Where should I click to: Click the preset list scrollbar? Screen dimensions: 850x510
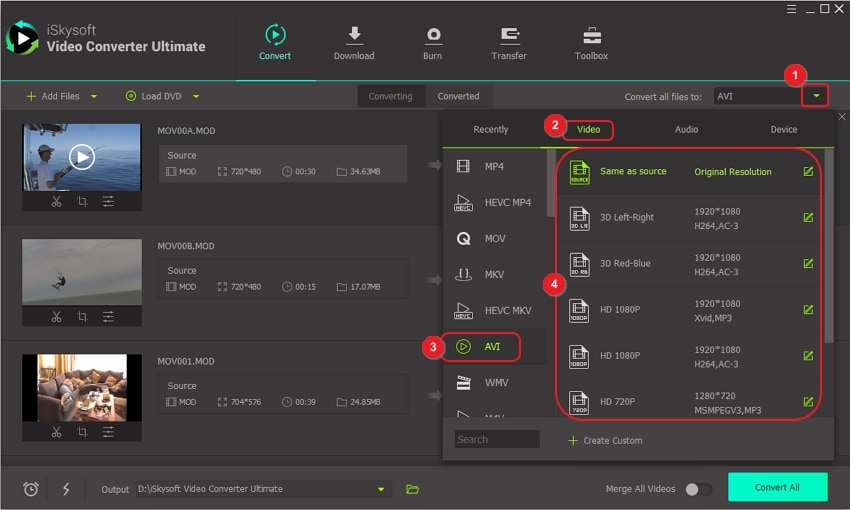click(x=829, y=247)
